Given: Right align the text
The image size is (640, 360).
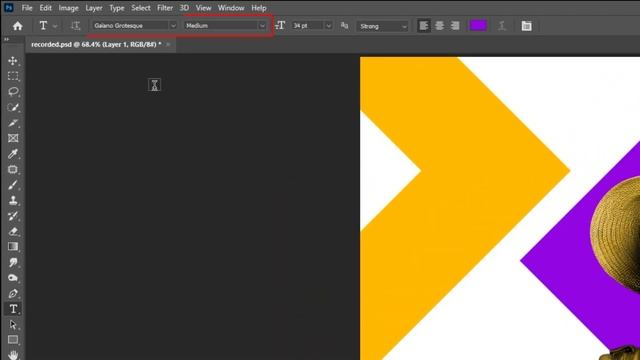Looking at the screenshot, I should [455, 26].
